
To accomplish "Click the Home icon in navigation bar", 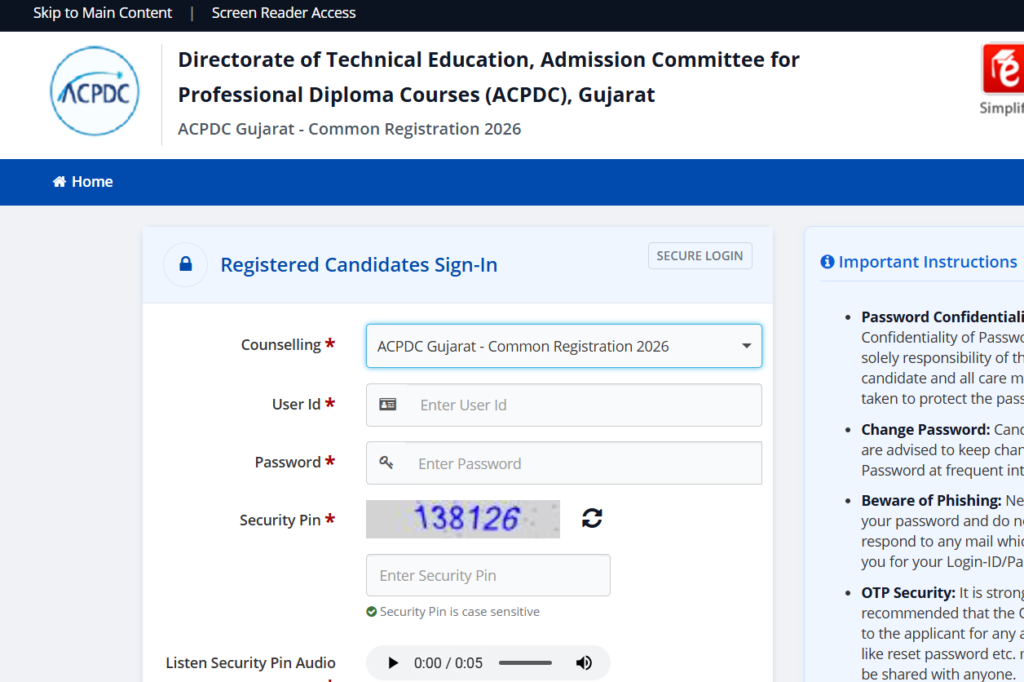I will point(59,182).
